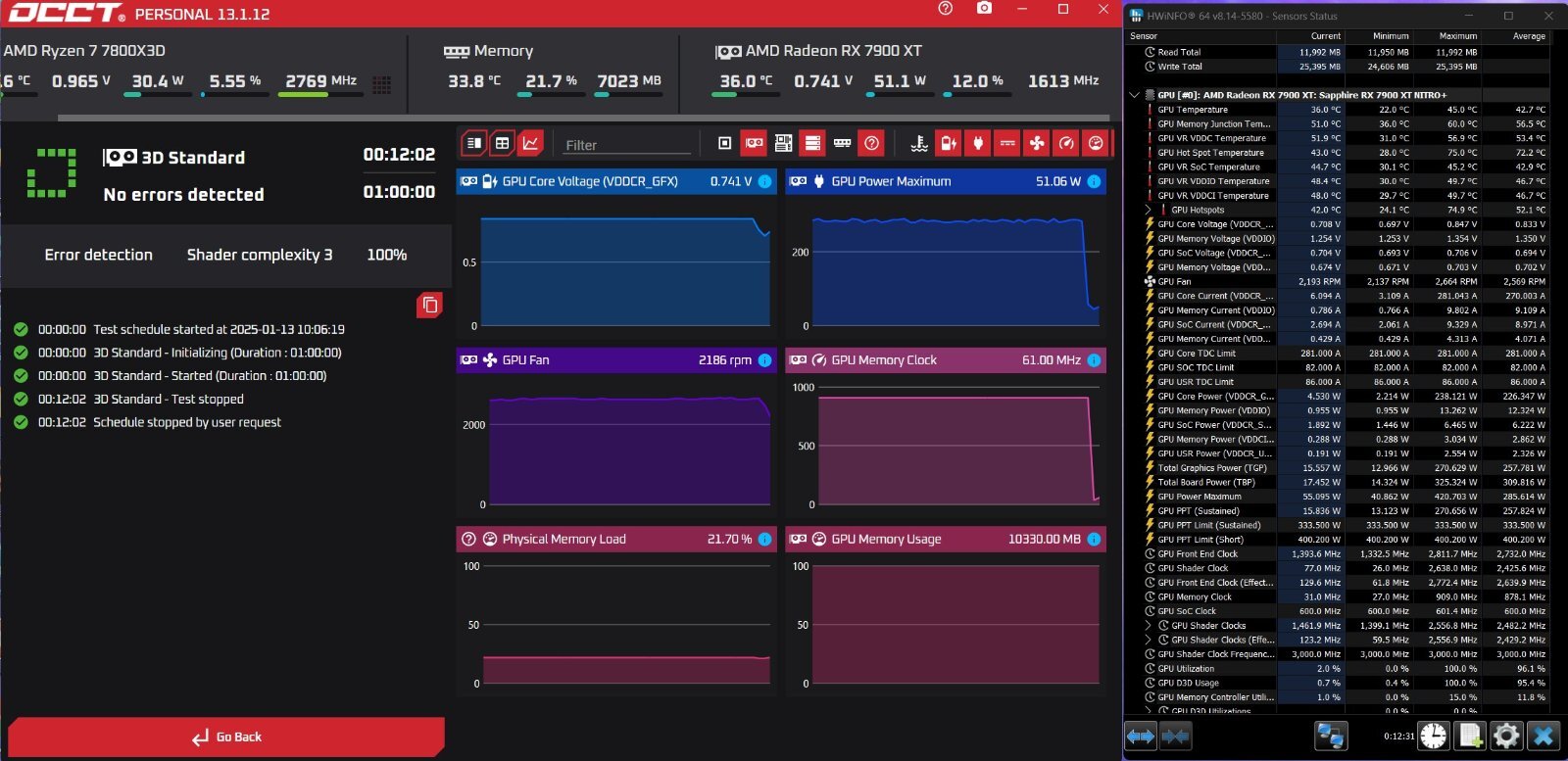
Task: Toggle the temperature sensors filter icon
Action: click(x=919, y=143)
